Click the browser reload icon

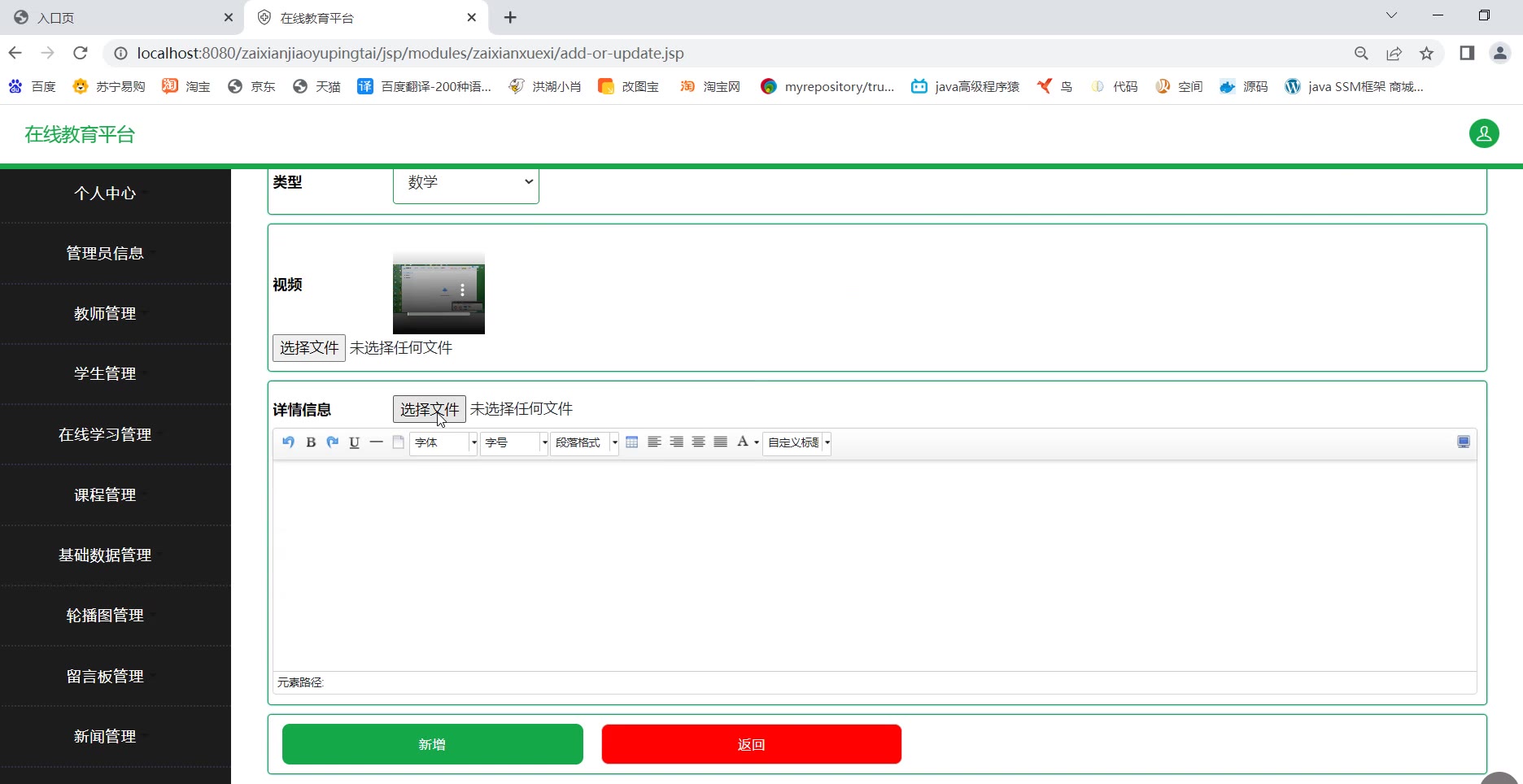pyautogui.click(x=80, y=53)
